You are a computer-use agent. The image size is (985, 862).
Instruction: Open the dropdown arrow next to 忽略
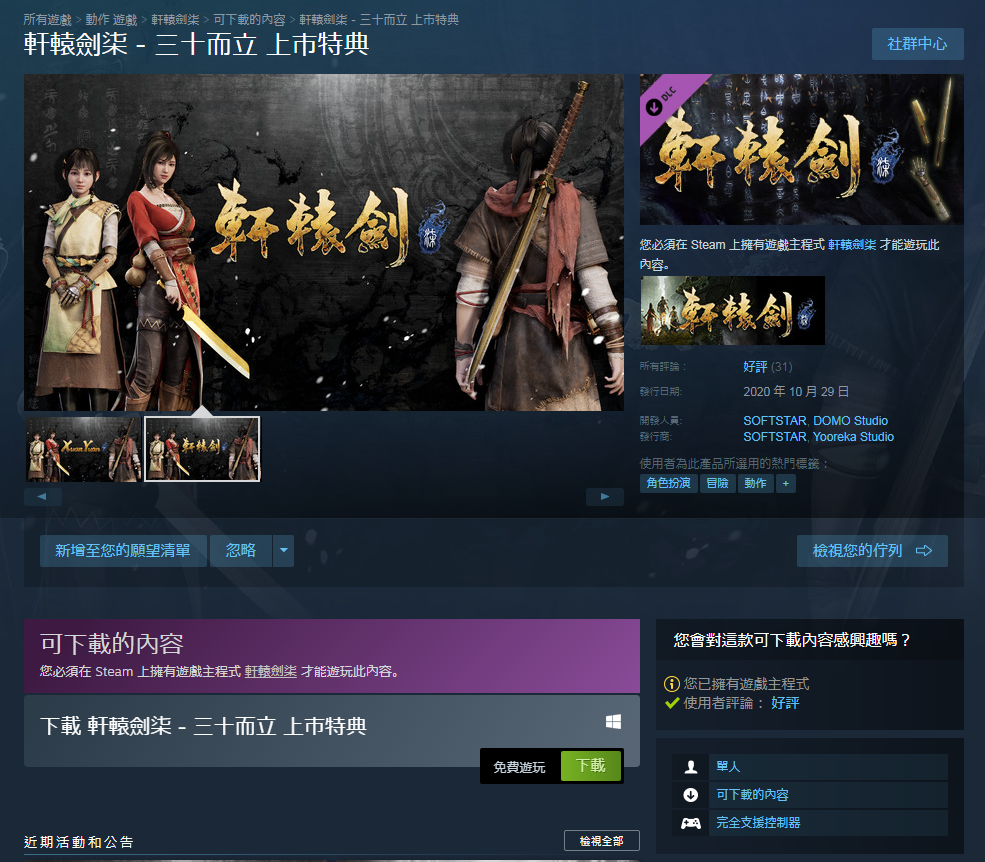point(283,550)
